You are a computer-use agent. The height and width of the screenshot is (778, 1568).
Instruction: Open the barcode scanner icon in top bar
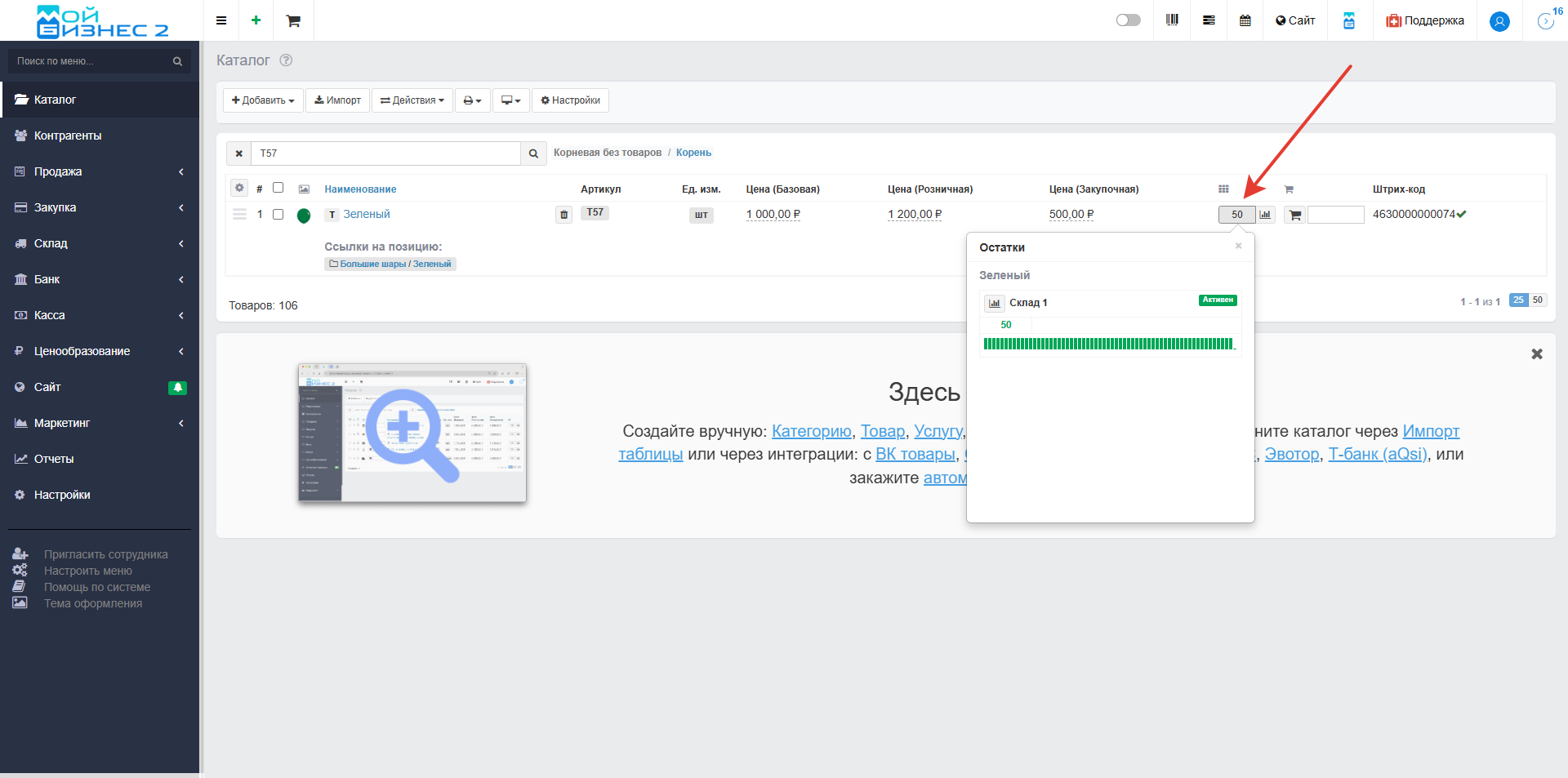tap(1172, 20)
